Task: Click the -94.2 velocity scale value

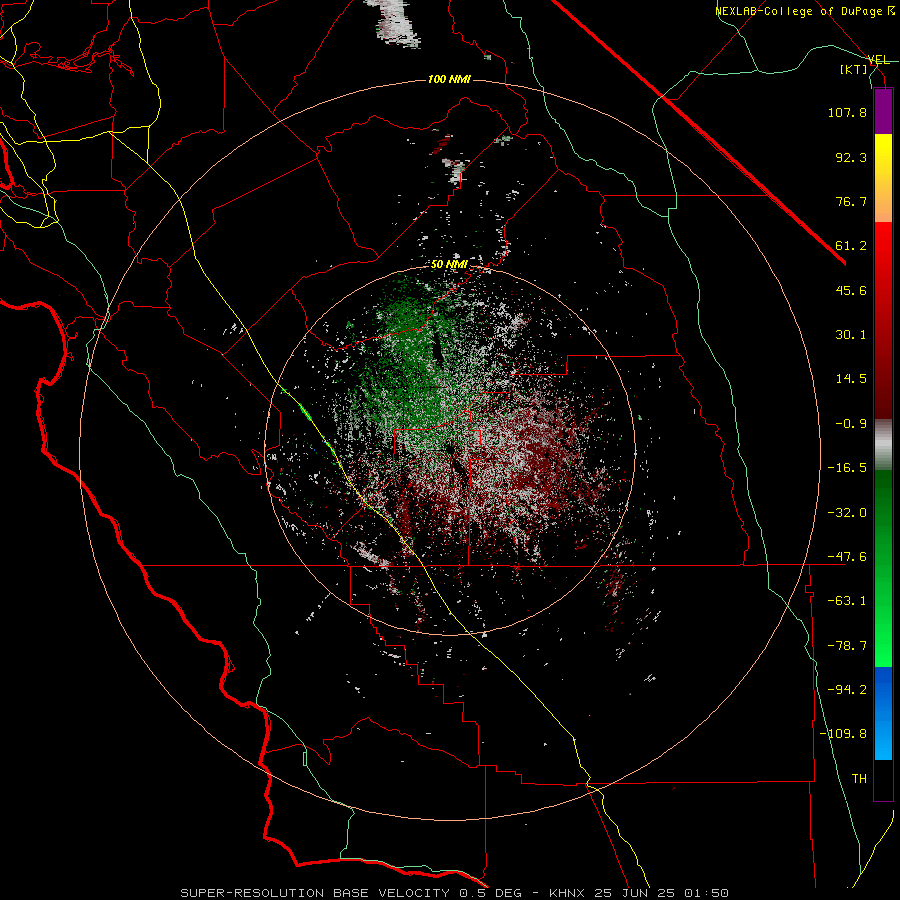Action: coord(847,689)
